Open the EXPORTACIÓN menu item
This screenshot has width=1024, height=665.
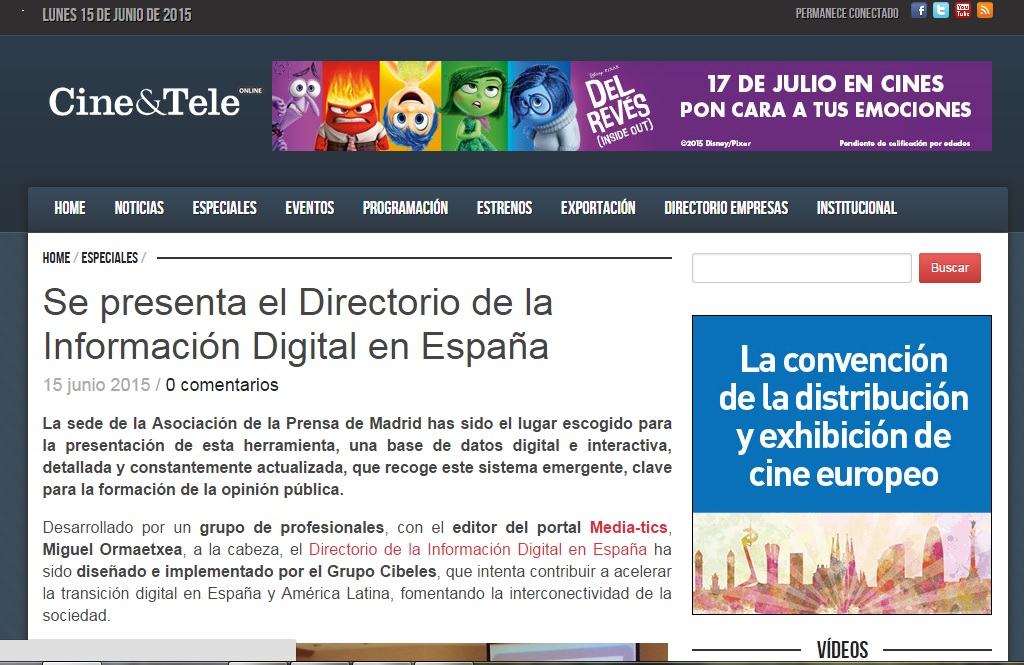[598, 208]
